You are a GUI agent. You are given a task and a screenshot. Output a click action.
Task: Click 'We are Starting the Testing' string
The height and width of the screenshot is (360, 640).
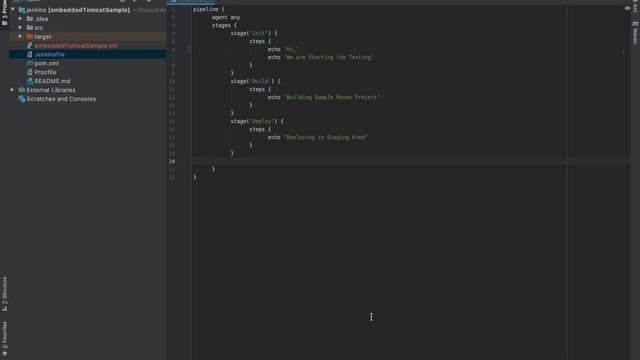click(329, 58)
